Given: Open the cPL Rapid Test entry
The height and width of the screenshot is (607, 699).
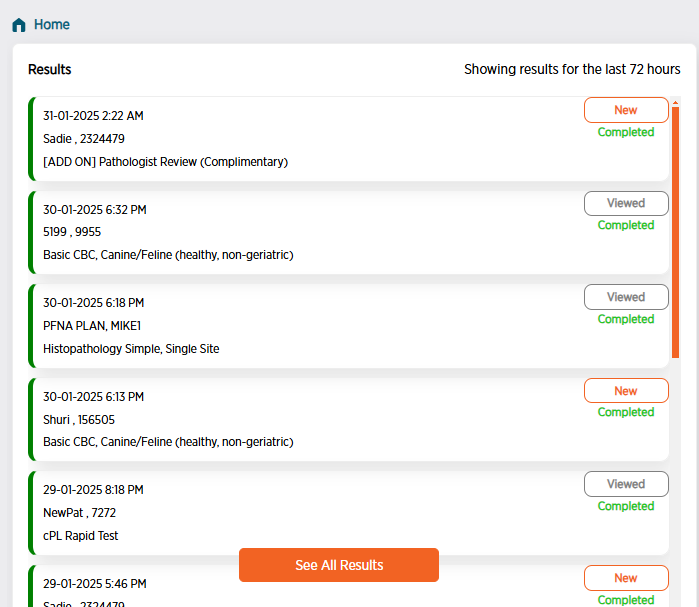Looking at the screenshot, I should point(81,536).
